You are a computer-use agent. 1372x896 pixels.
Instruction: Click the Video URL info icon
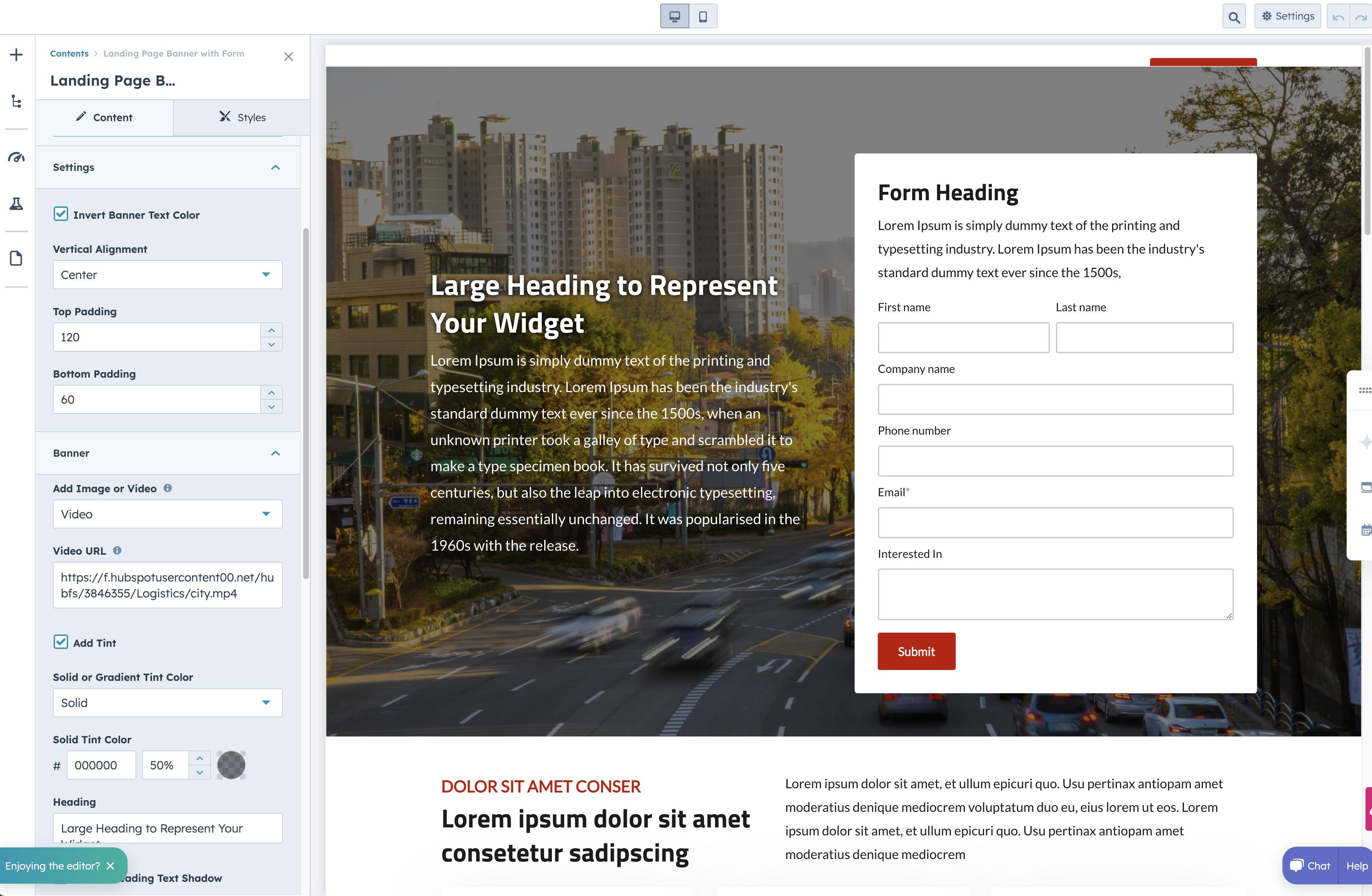[117, 551]
